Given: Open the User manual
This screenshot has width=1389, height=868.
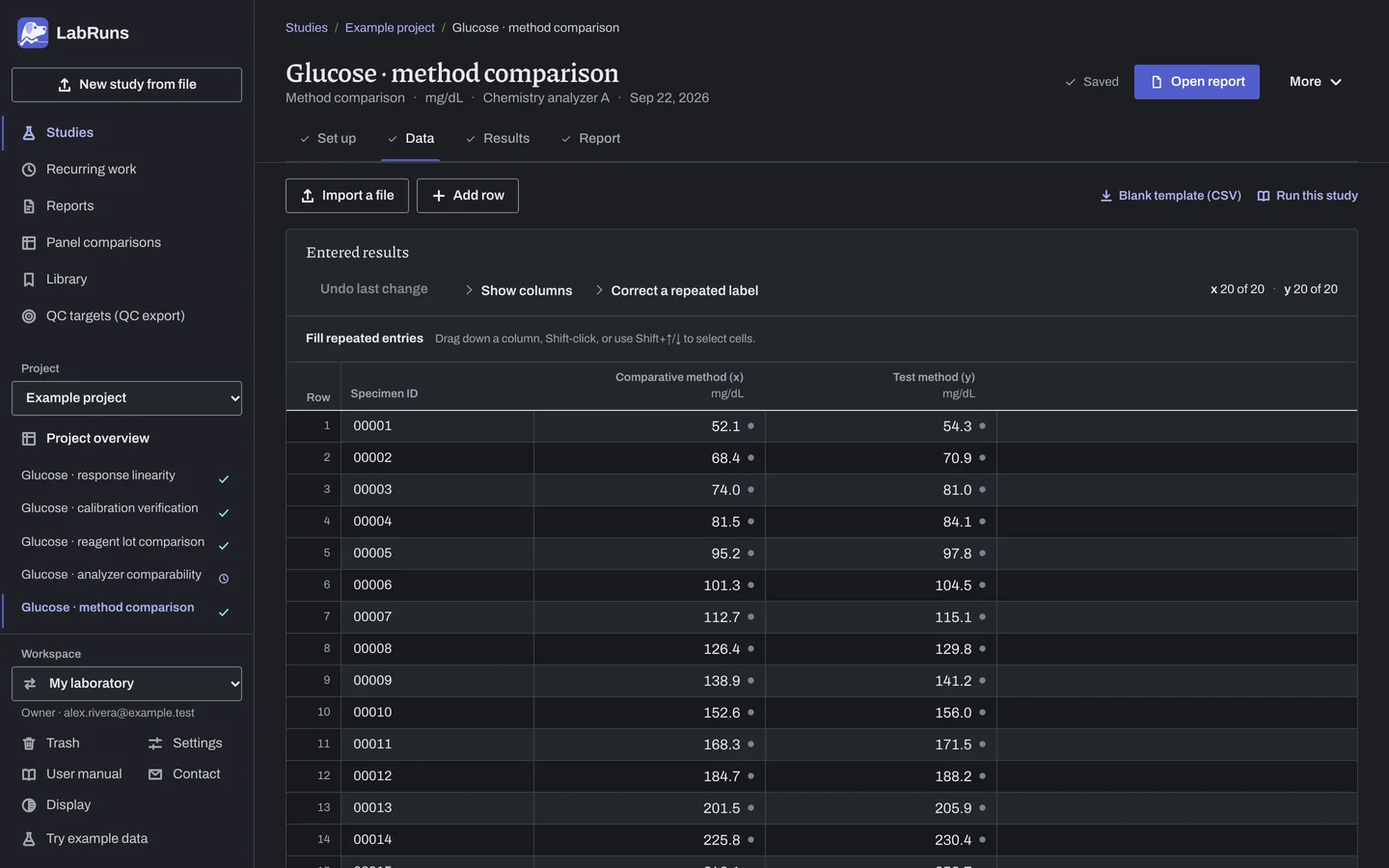Looking at the screenshot, I should 72,774.
